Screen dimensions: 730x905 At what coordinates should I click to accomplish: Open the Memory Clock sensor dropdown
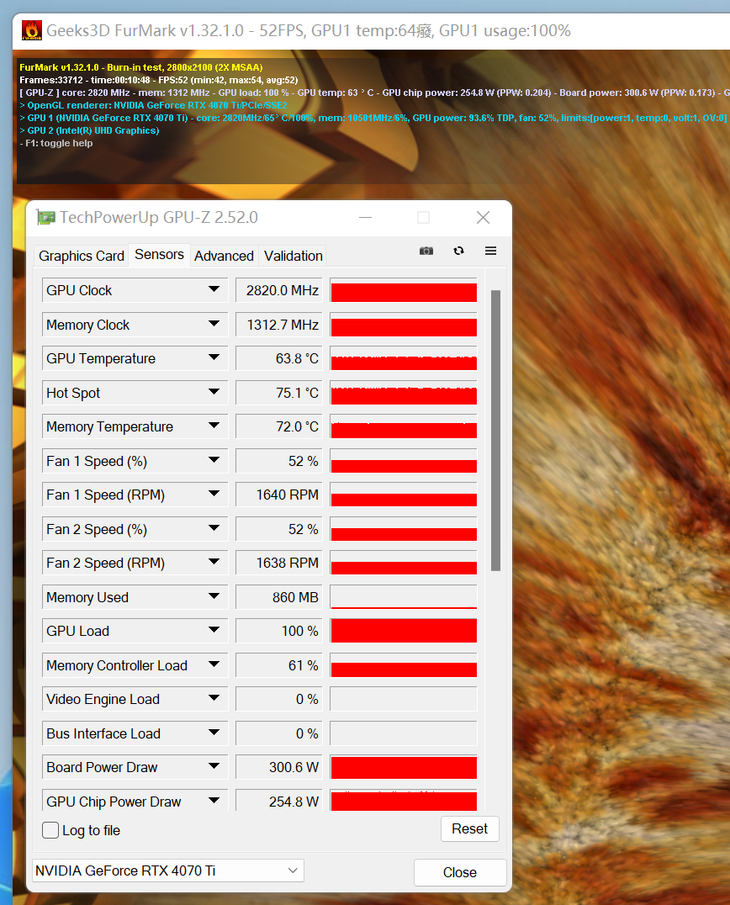pos(214,324)
